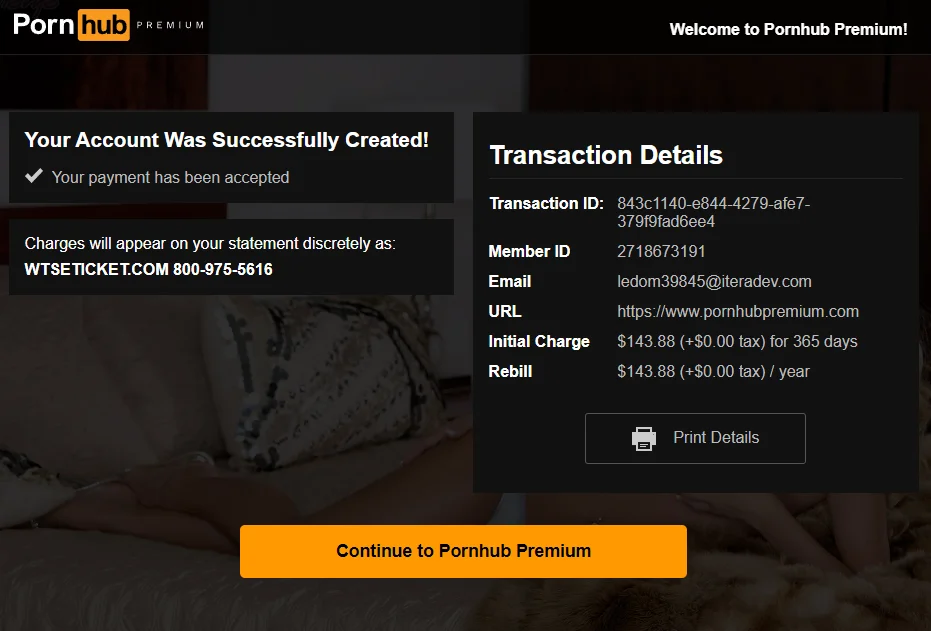
Task: Click the Member ID number 2718673191
Action: click(661, 252)
